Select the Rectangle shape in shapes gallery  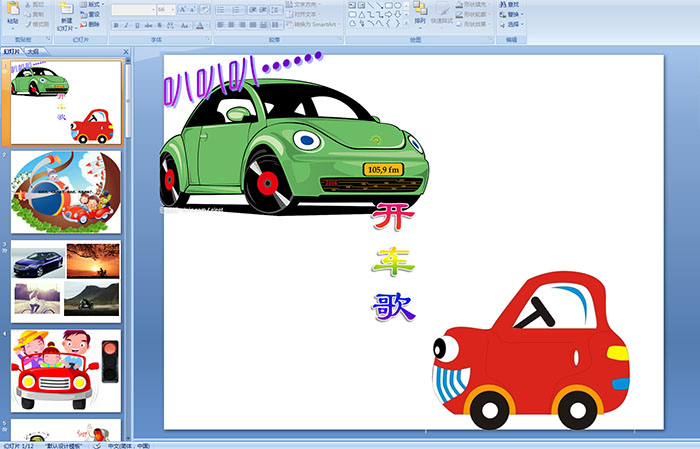[388, 5]
